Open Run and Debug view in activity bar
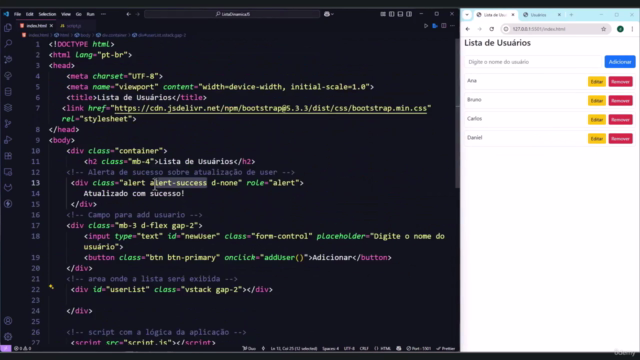 point(8,140)
